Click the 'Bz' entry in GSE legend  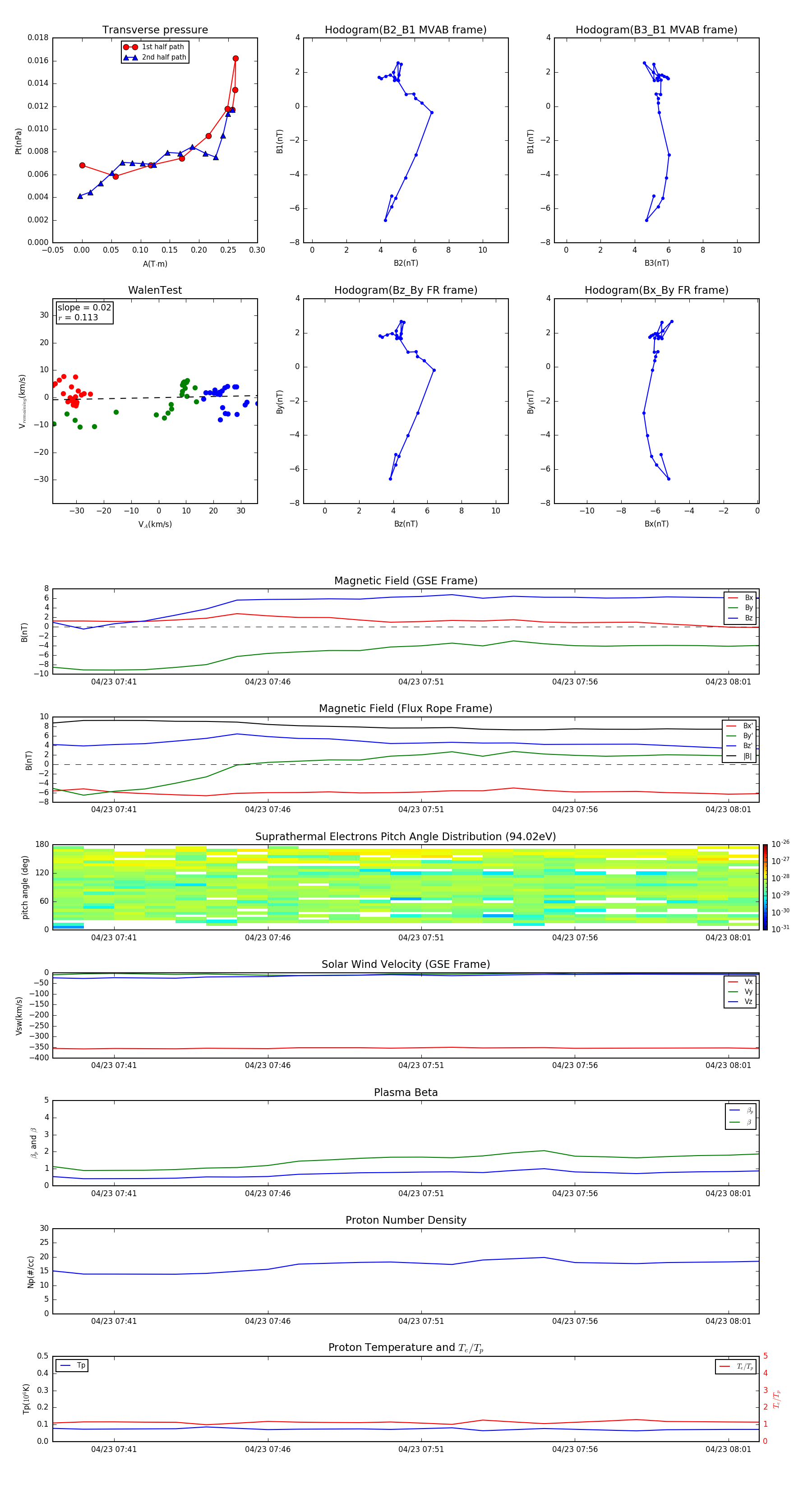741,618
